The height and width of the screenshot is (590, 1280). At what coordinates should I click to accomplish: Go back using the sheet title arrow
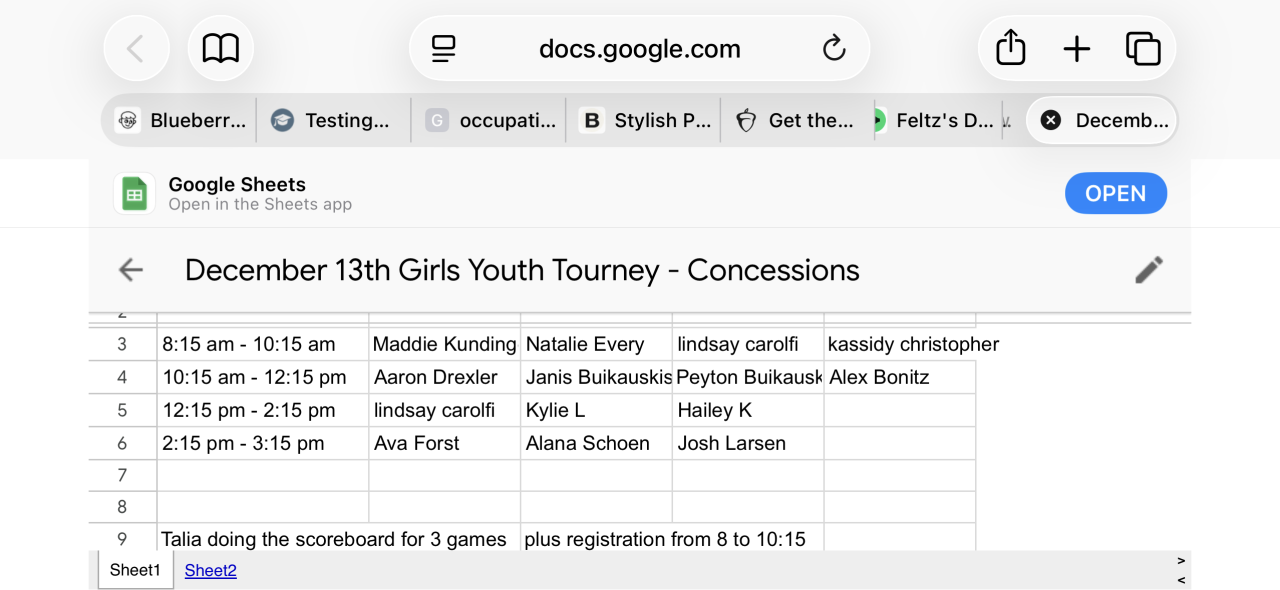click(131, 270)
